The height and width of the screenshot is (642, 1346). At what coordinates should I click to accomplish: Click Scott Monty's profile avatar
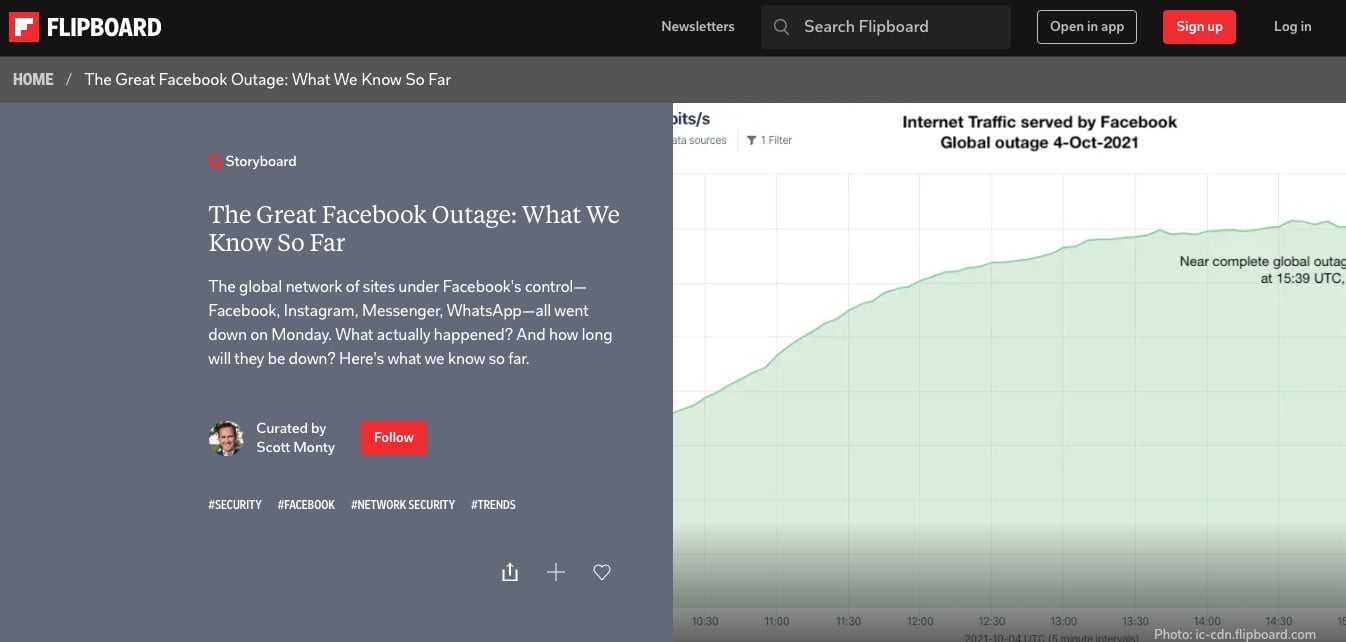coord(227,438)
